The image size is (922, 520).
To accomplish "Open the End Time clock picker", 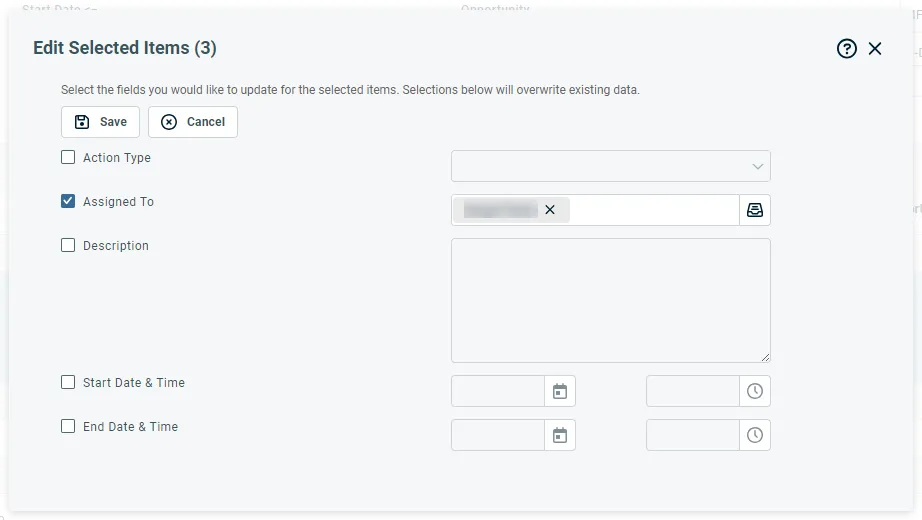I will point(755,435).
